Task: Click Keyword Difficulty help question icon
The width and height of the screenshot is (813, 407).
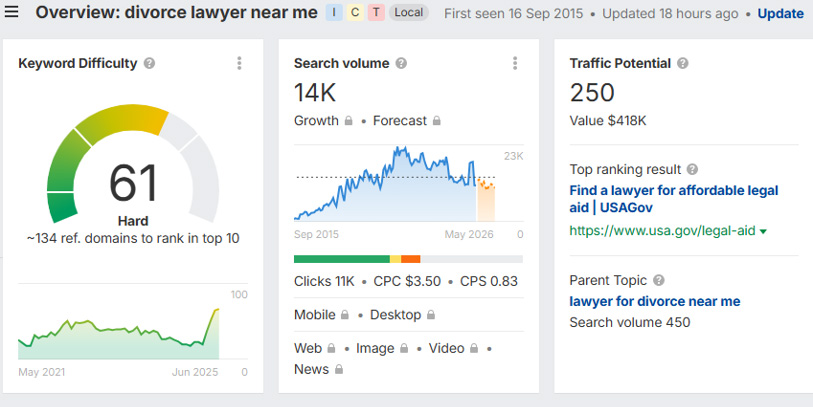Action: (x=149, y=63)
